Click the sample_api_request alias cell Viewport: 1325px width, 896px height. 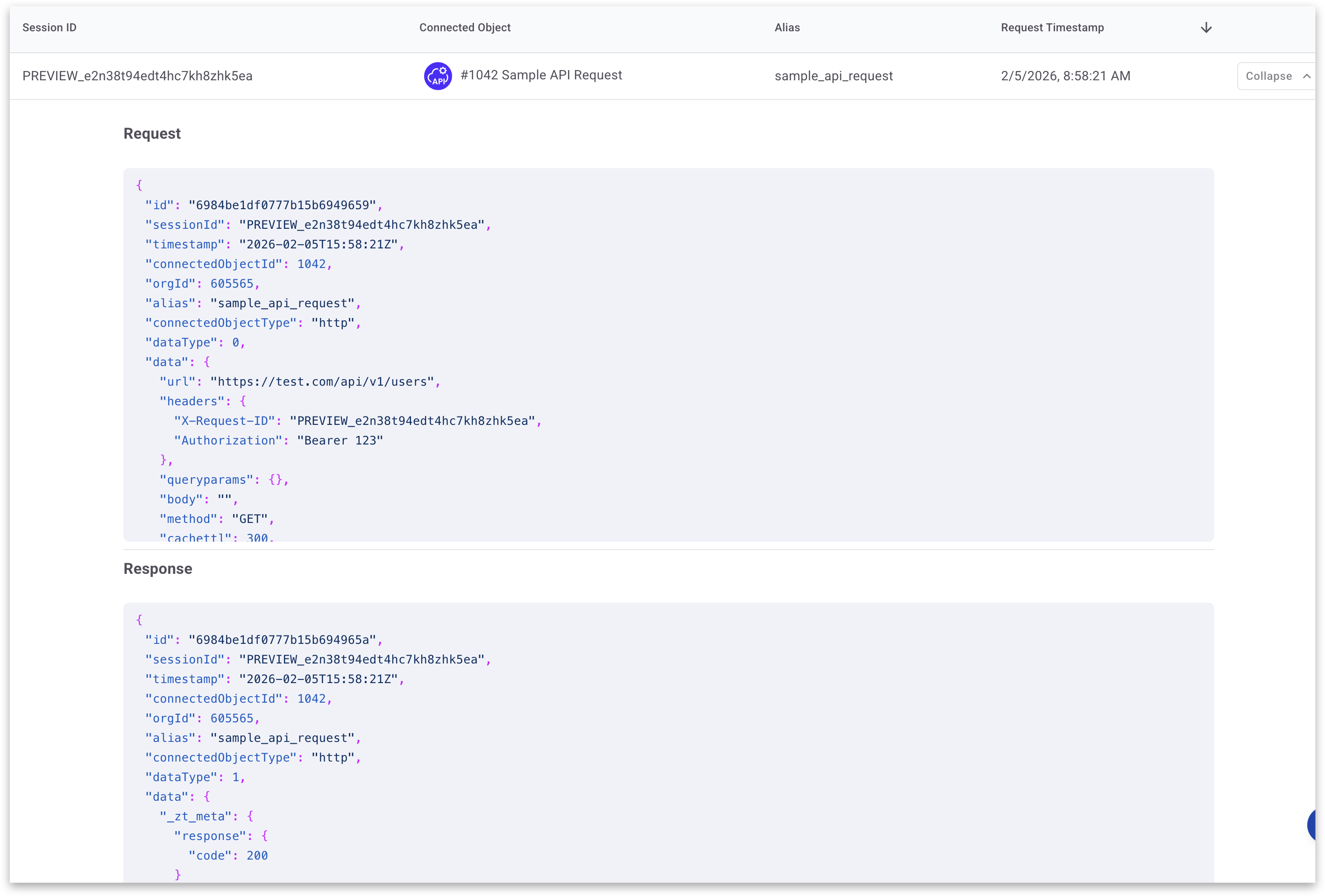point(833,76)
